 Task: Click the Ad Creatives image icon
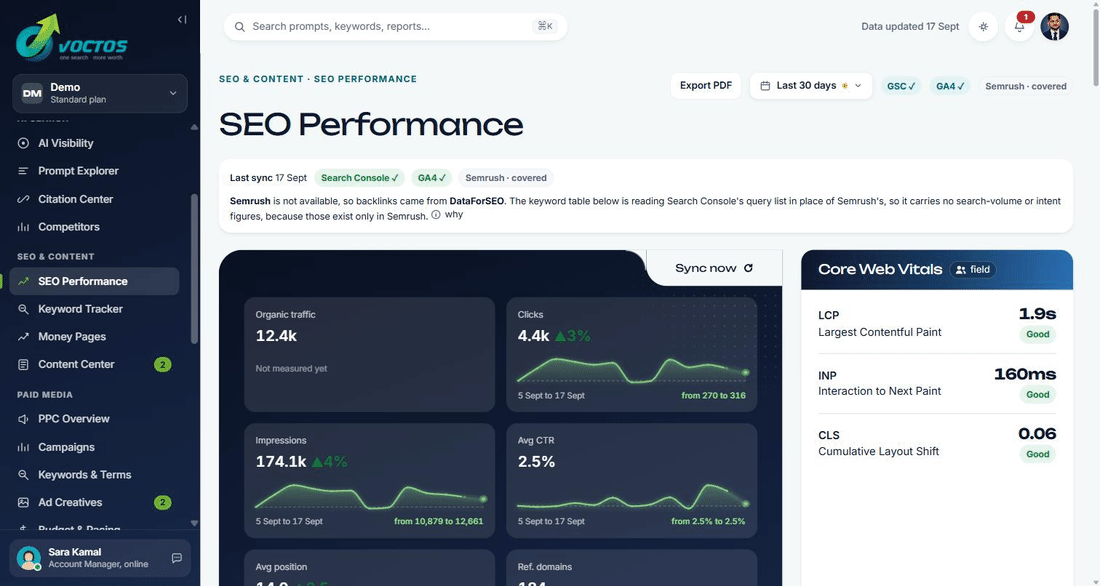(x=23, y=502)
